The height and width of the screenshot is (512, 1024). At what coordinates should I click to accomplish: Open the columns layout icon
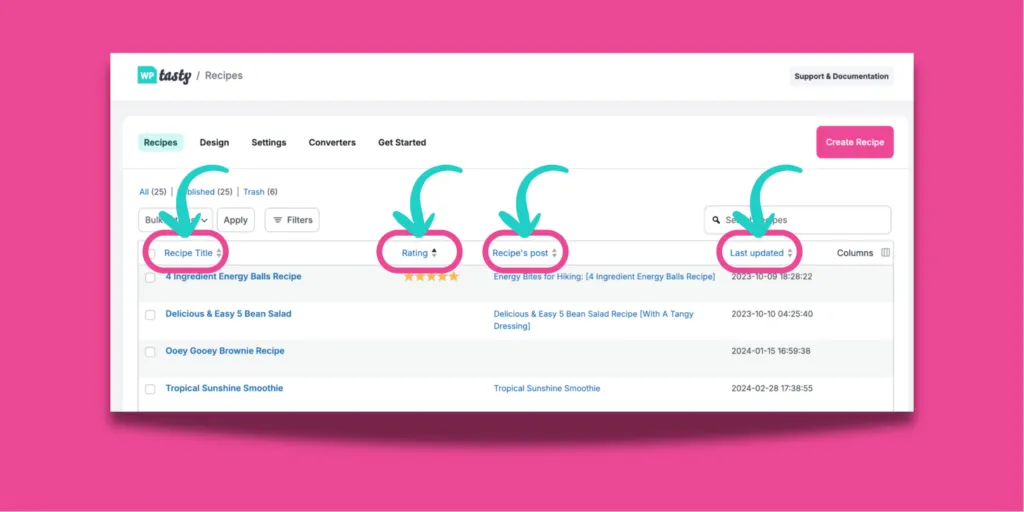pos(886,253)
